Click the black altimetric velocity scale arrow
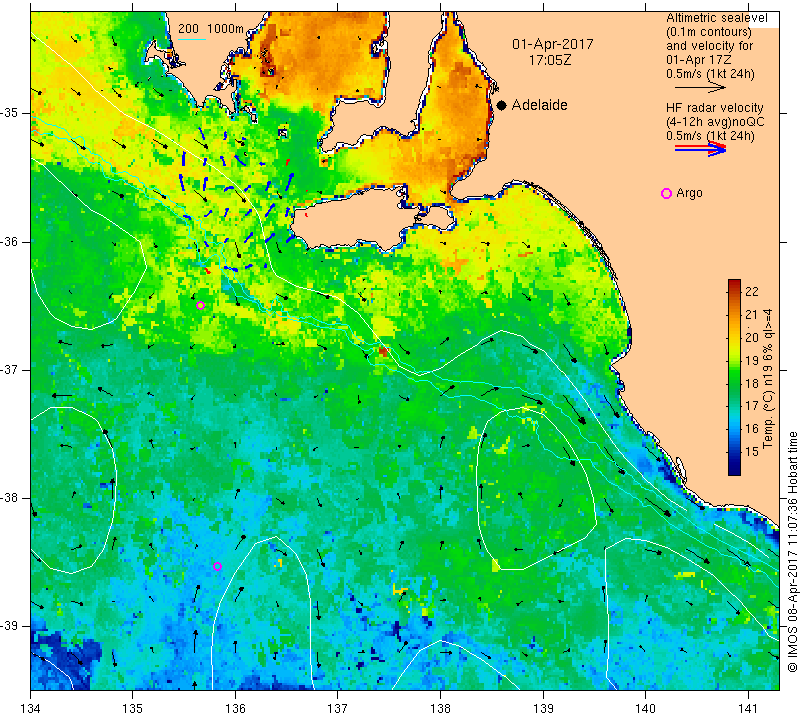Screen dimensions: 800x720 tap(700, 88)
